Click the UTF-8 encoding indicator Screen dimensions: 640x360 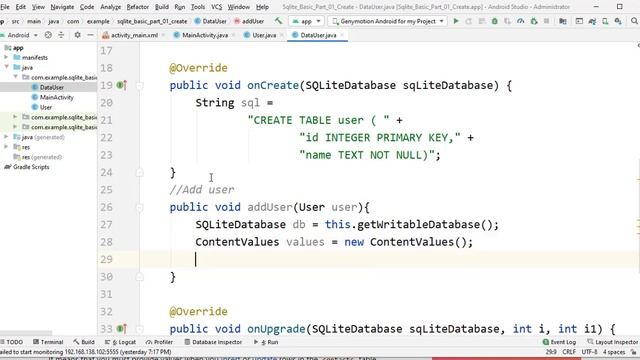[589, 352]
